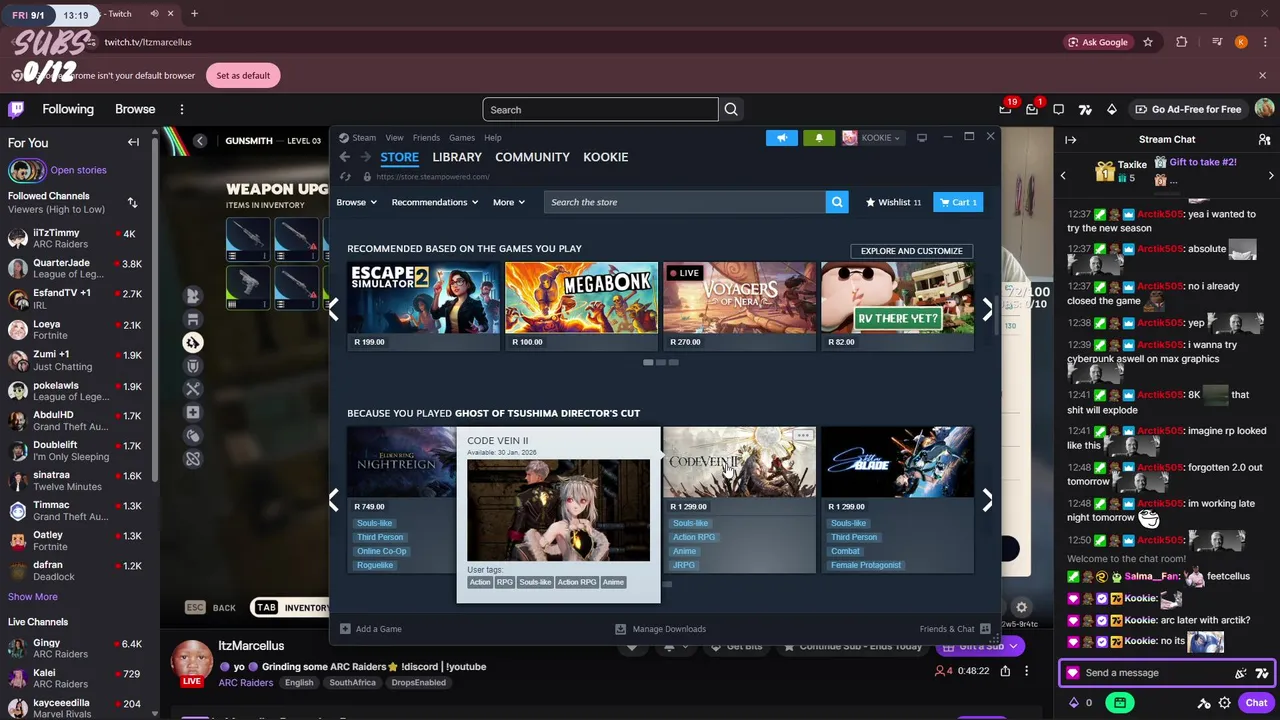
Task: Open the KOOKIE profile tab in Steam
Action: 606,157
